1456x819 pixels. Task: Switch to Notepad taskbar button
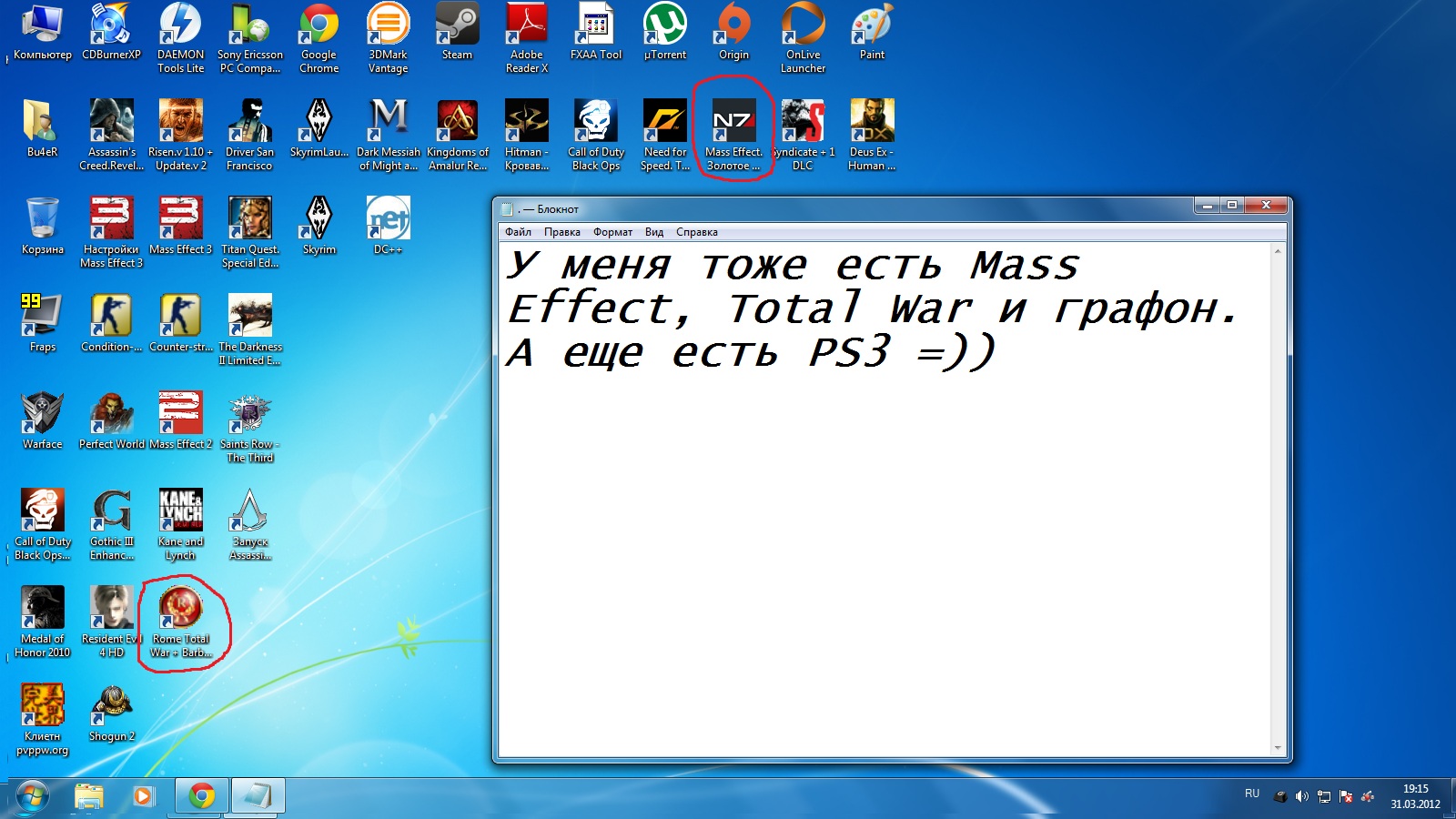tap(258, 796)
